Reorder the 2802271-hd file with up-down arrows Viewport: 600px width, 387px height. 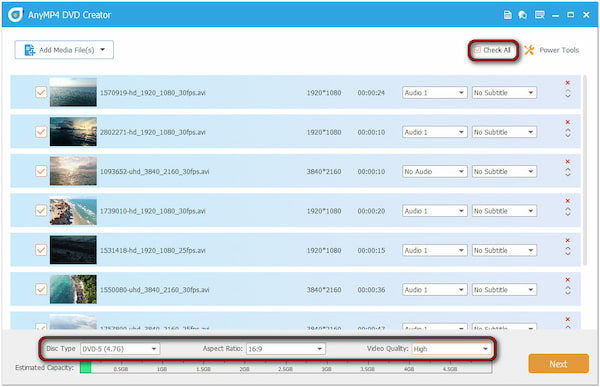tap(568, 133)
